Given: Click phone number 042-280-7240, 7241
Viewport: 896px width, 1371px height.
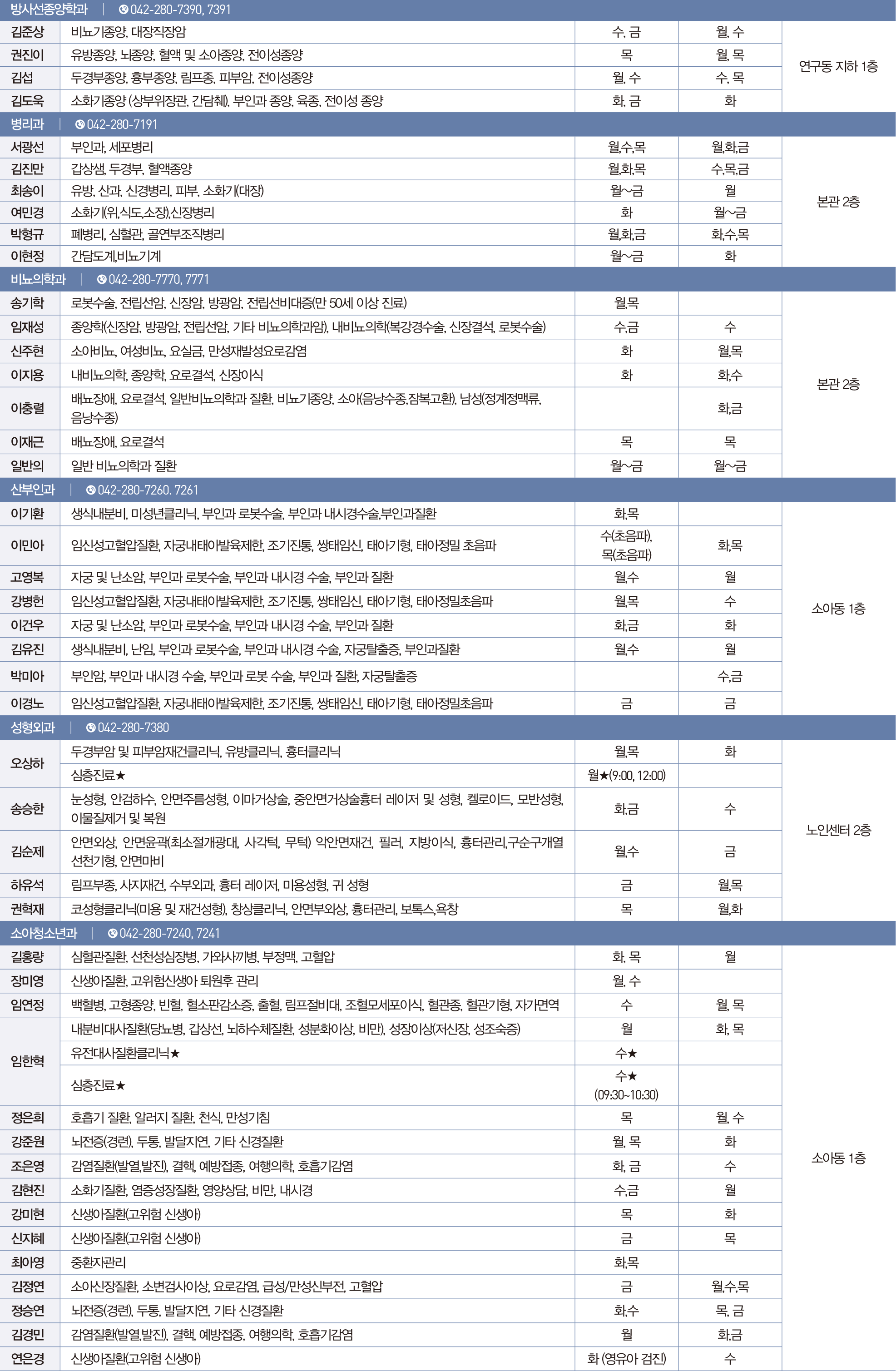Looking at the screenshot, I should 169,933.
